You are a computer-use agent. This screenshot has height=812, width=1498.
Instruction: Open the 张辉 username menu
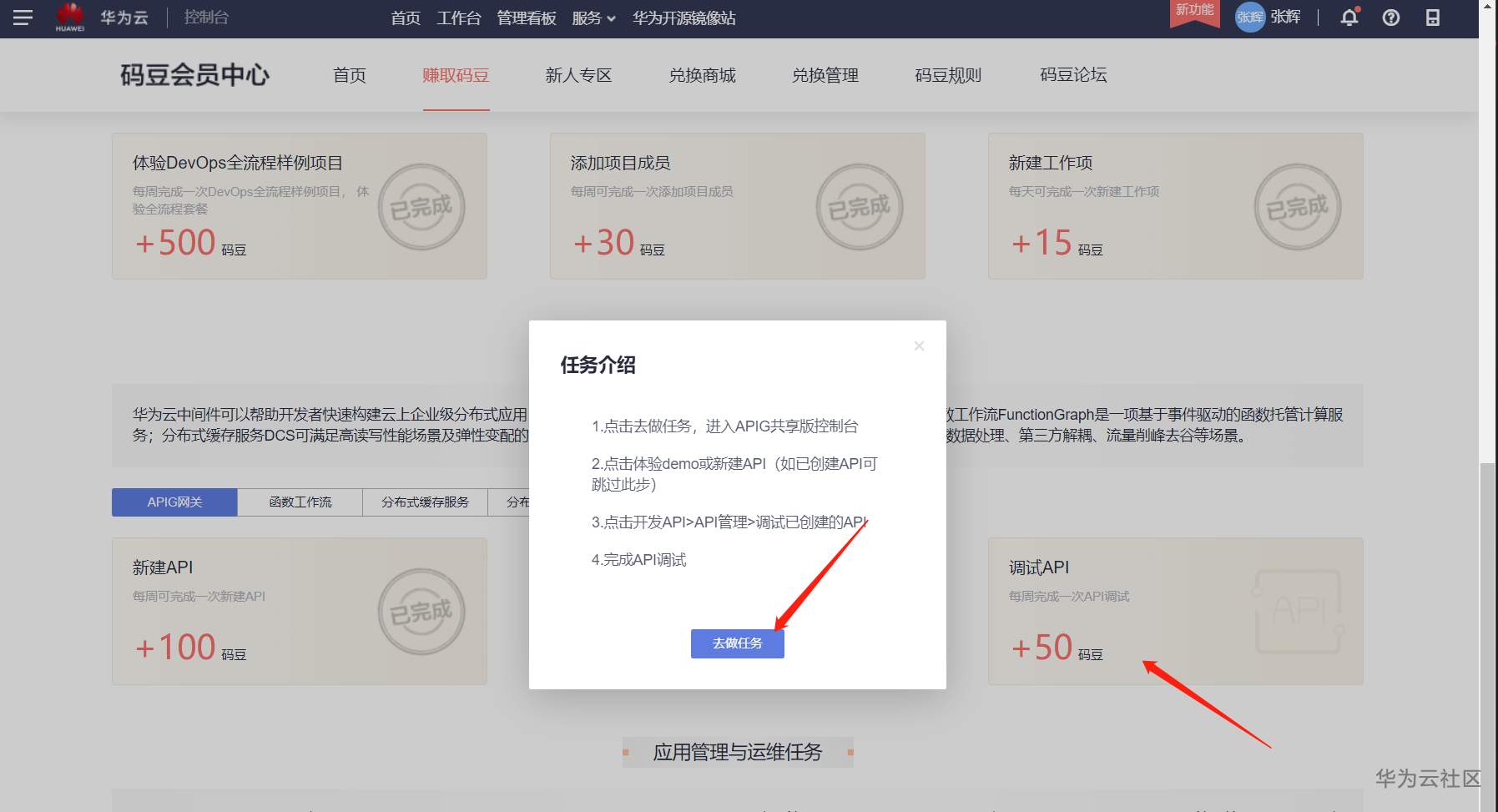1285,18
